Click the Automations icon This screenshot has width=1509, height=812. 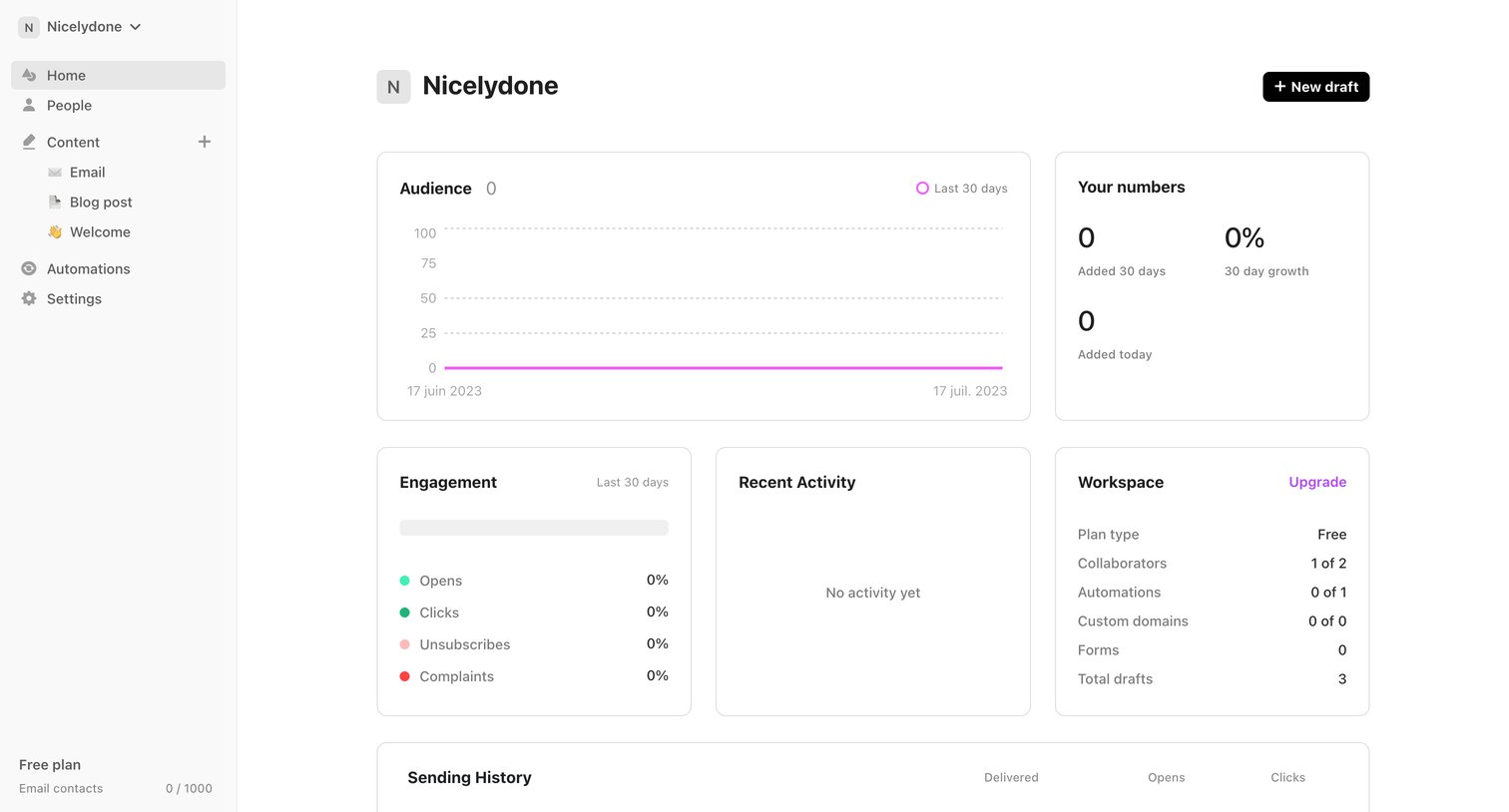pos(29,268)
